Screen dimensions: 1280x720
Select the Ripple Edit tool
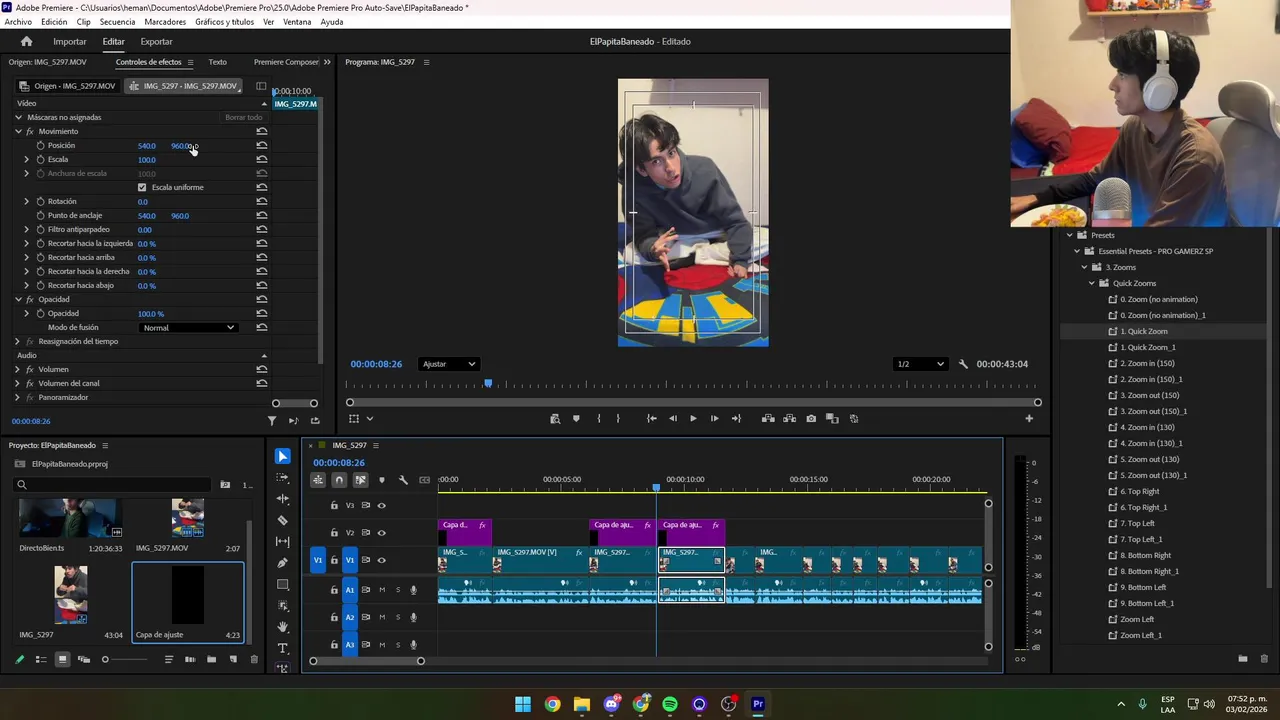tap(283, 499)
